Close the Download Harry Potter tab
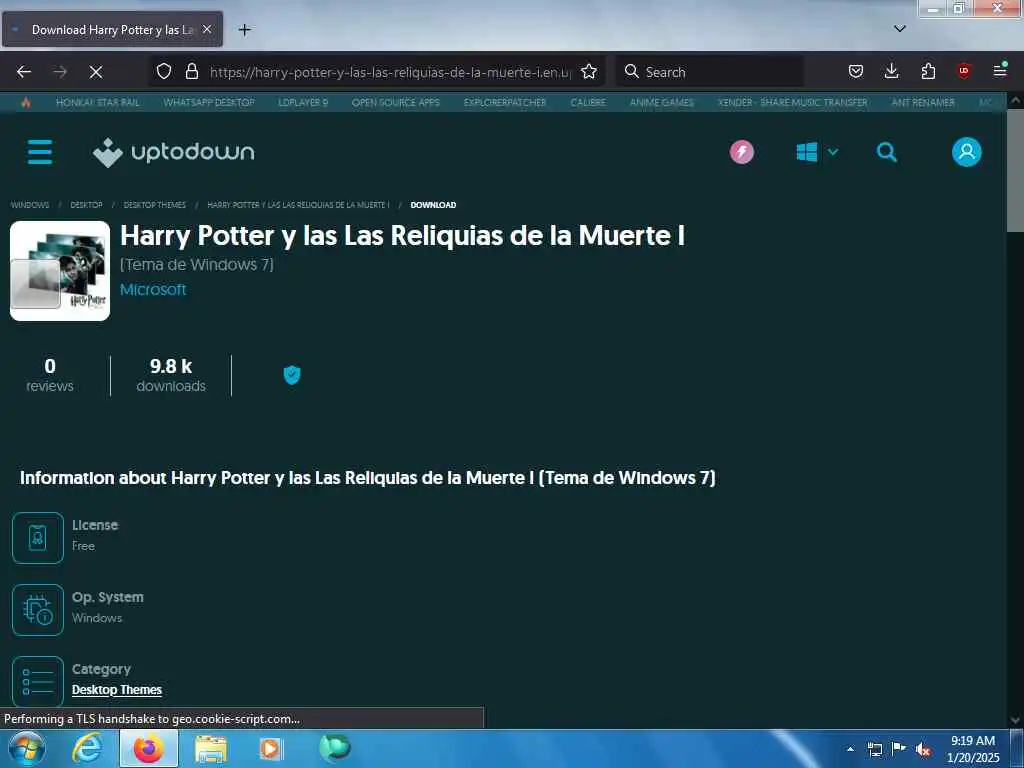This screenshot has width=1024, height=768. pos(207,29)
